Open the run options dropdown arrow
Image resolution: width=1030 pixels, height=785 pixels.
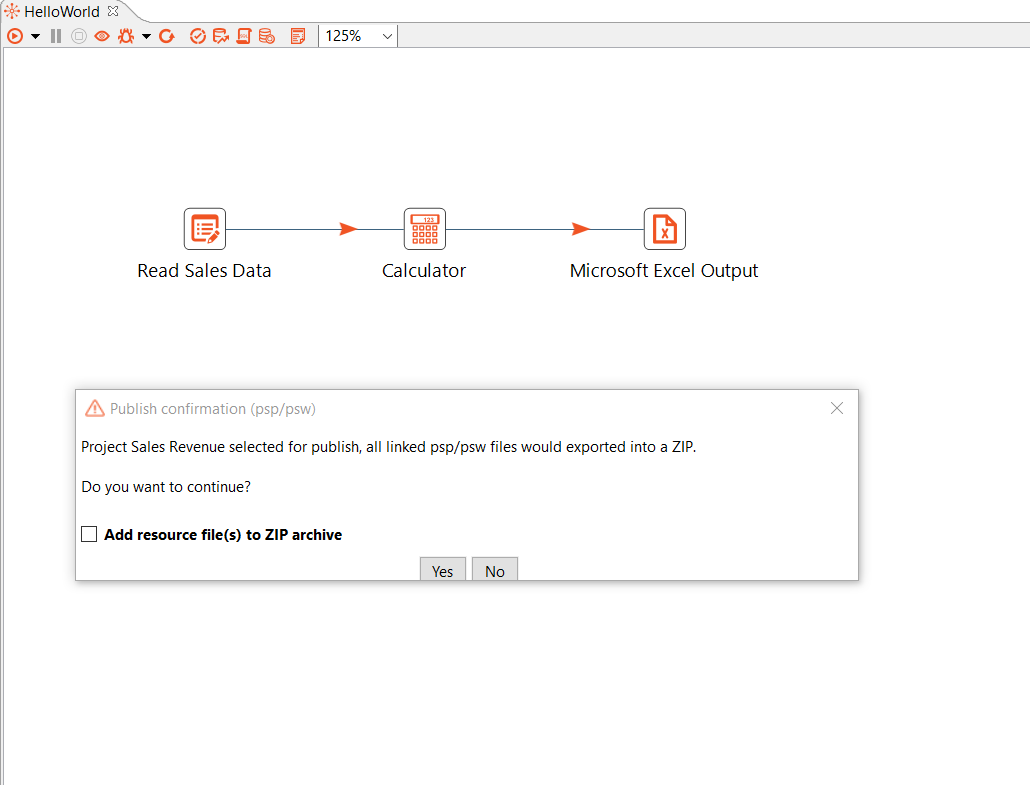(x=35, y=36)
